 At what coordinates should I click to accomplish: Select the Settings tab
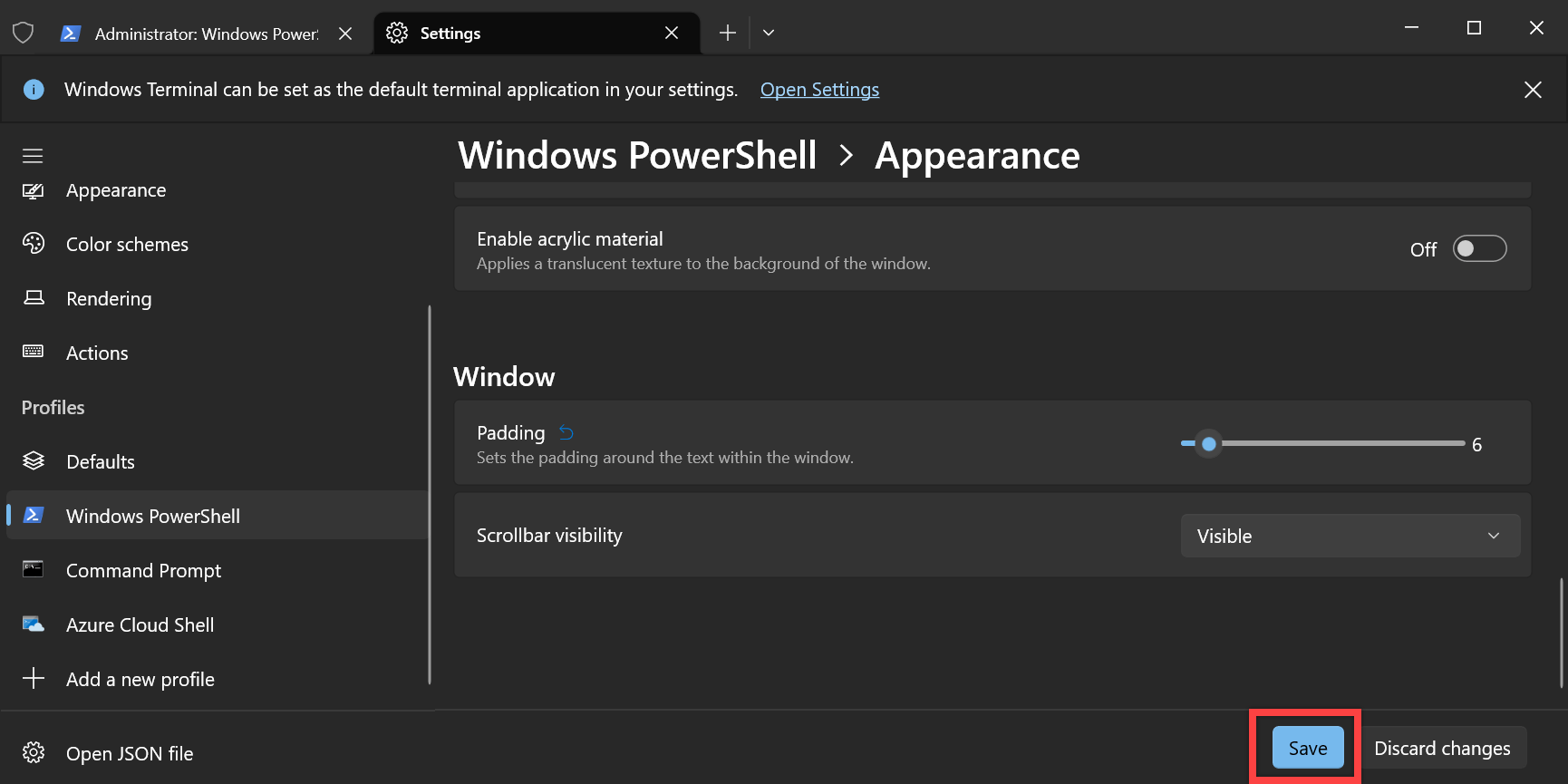[537, 34]
